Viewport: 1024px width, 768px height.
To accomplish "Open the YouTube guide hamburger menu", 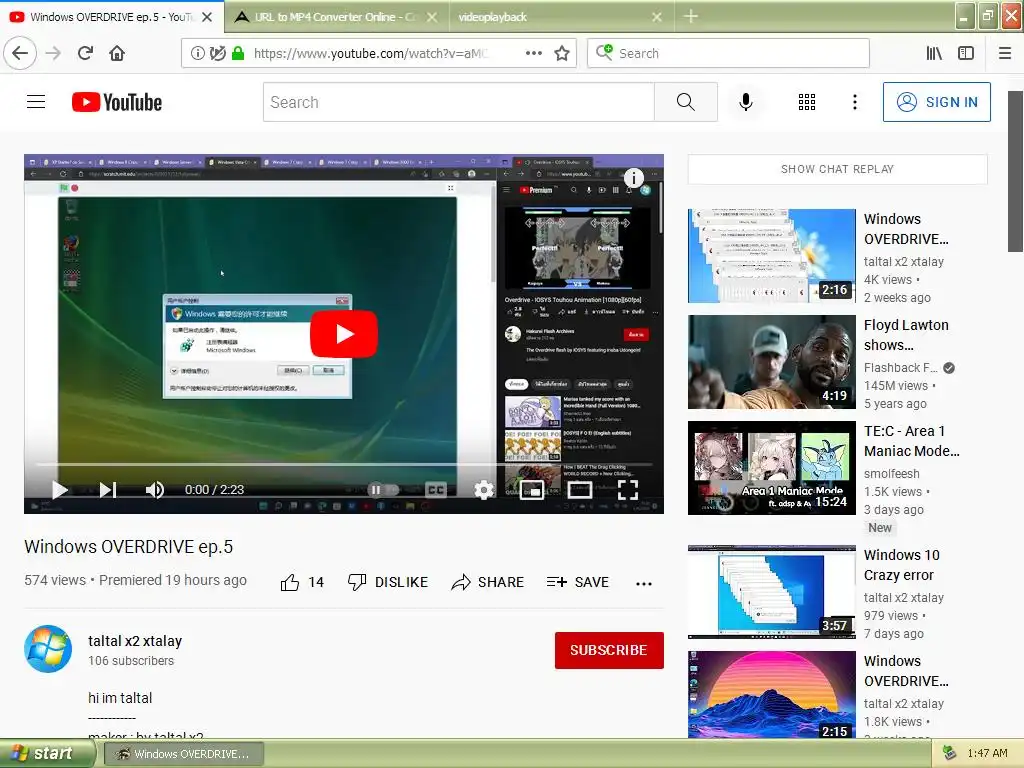I will pyautogui.click(x=36, y=102).
